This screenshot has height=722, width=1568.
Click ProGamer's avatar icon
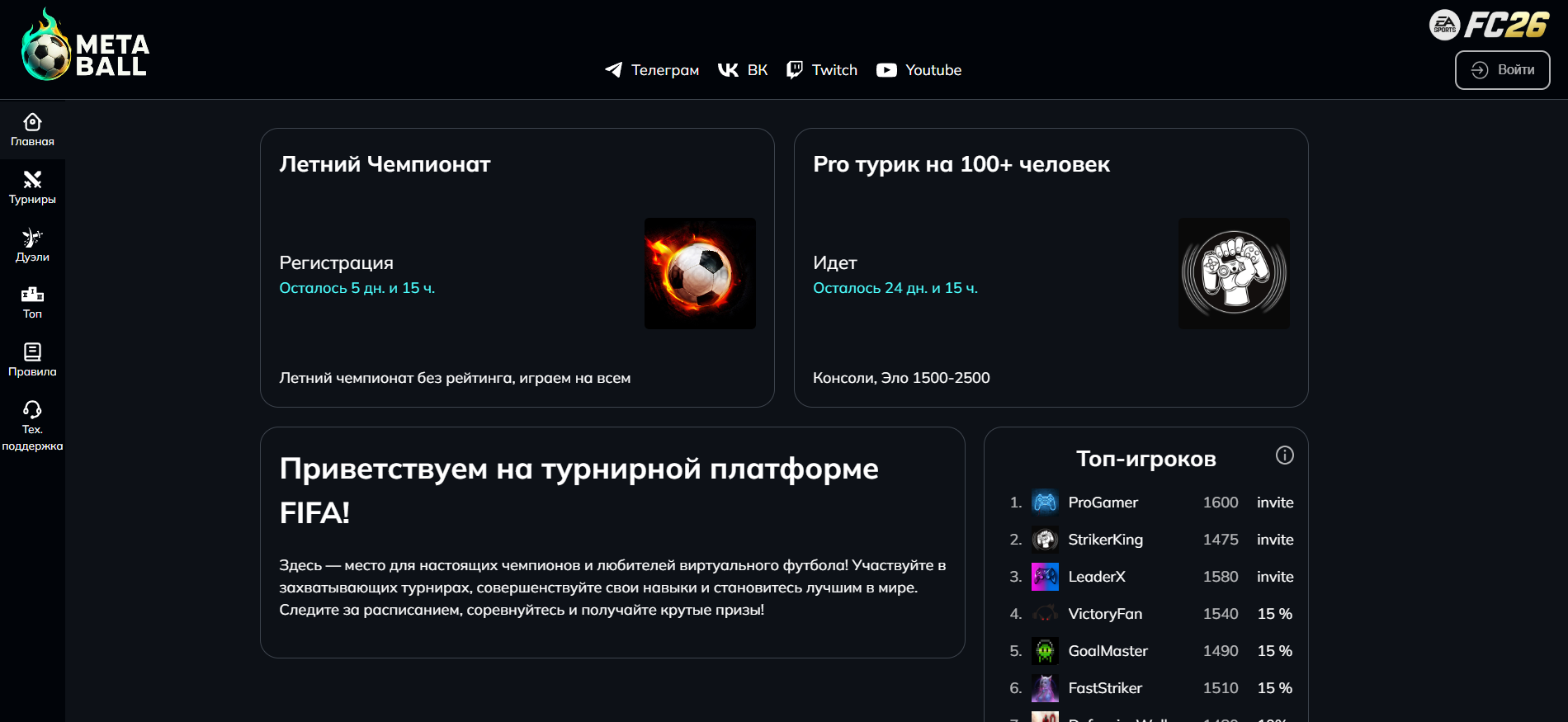coord(1045,502)
